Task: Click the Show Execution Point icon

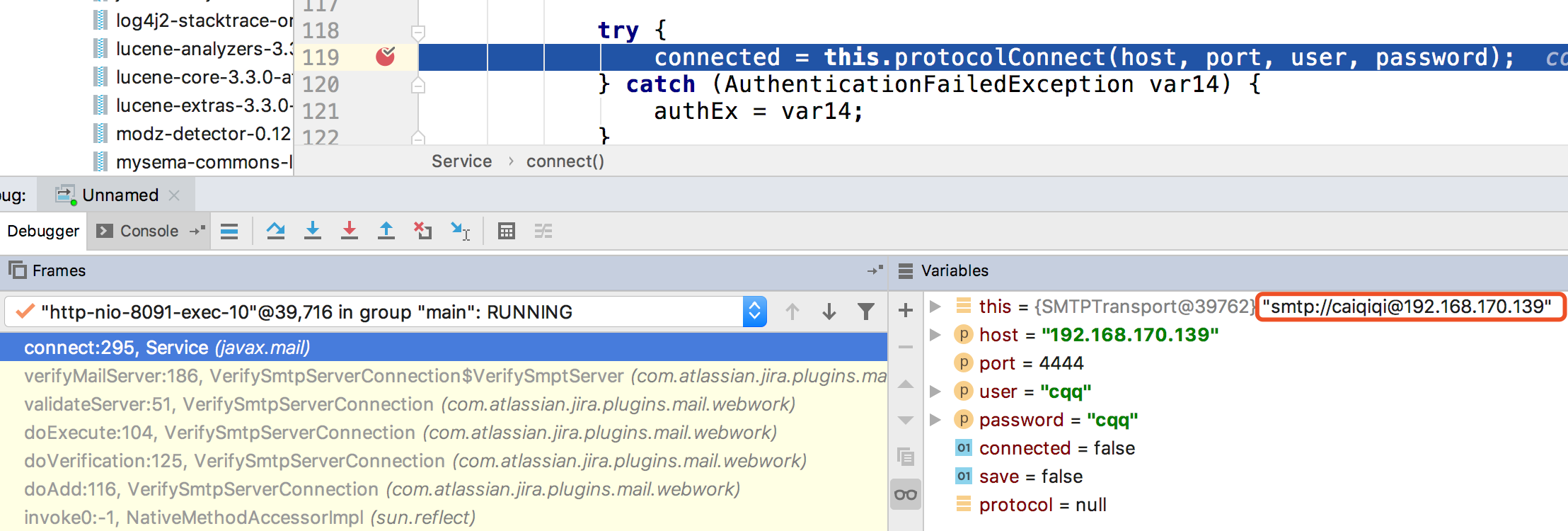Action: click(x=229, y=232)
